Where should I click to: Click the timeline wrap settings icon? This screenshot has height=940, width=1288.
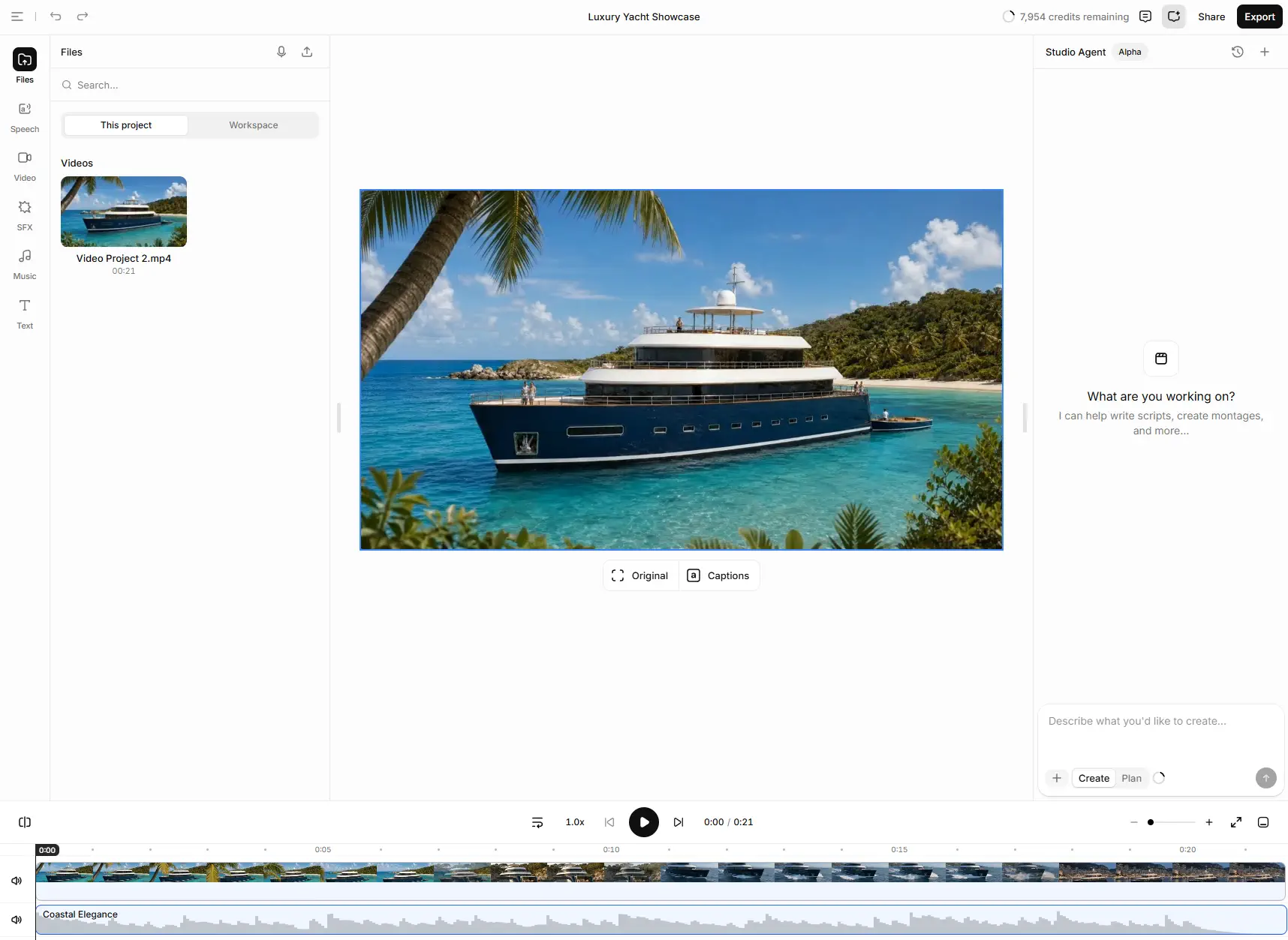[537, 822]
